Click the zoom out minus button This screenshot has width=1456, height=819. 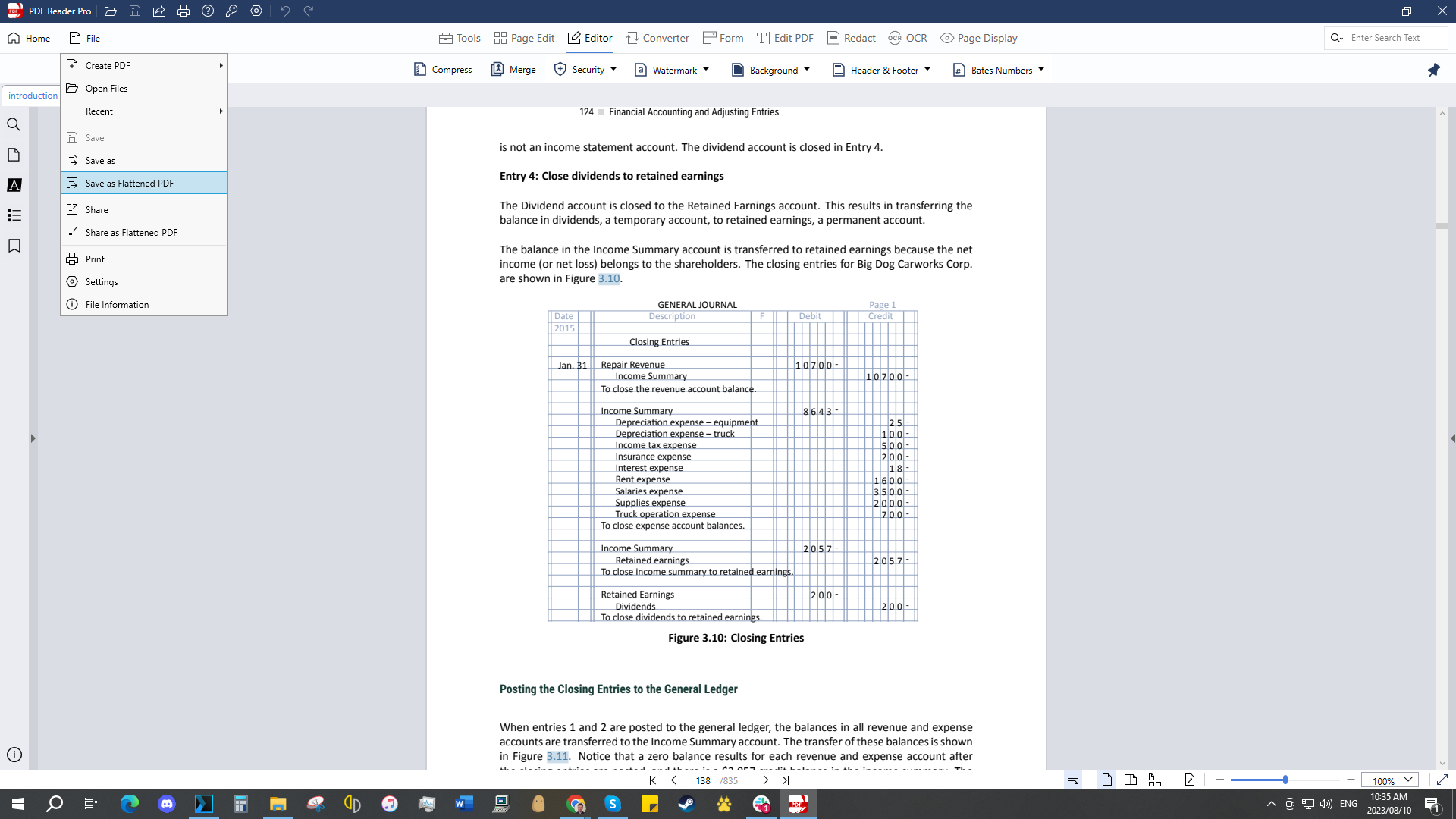point(1220,780)
